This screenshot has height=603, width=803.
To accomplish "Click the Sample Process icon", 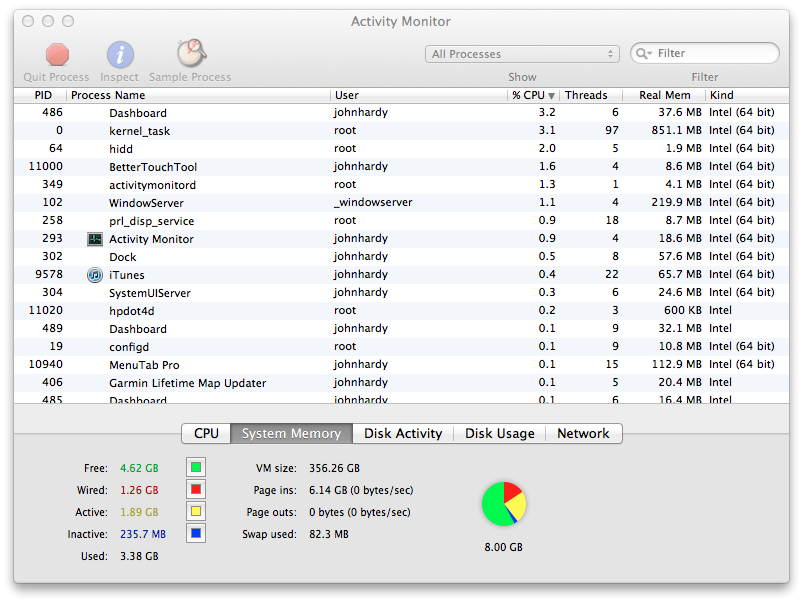I will 191,53.
